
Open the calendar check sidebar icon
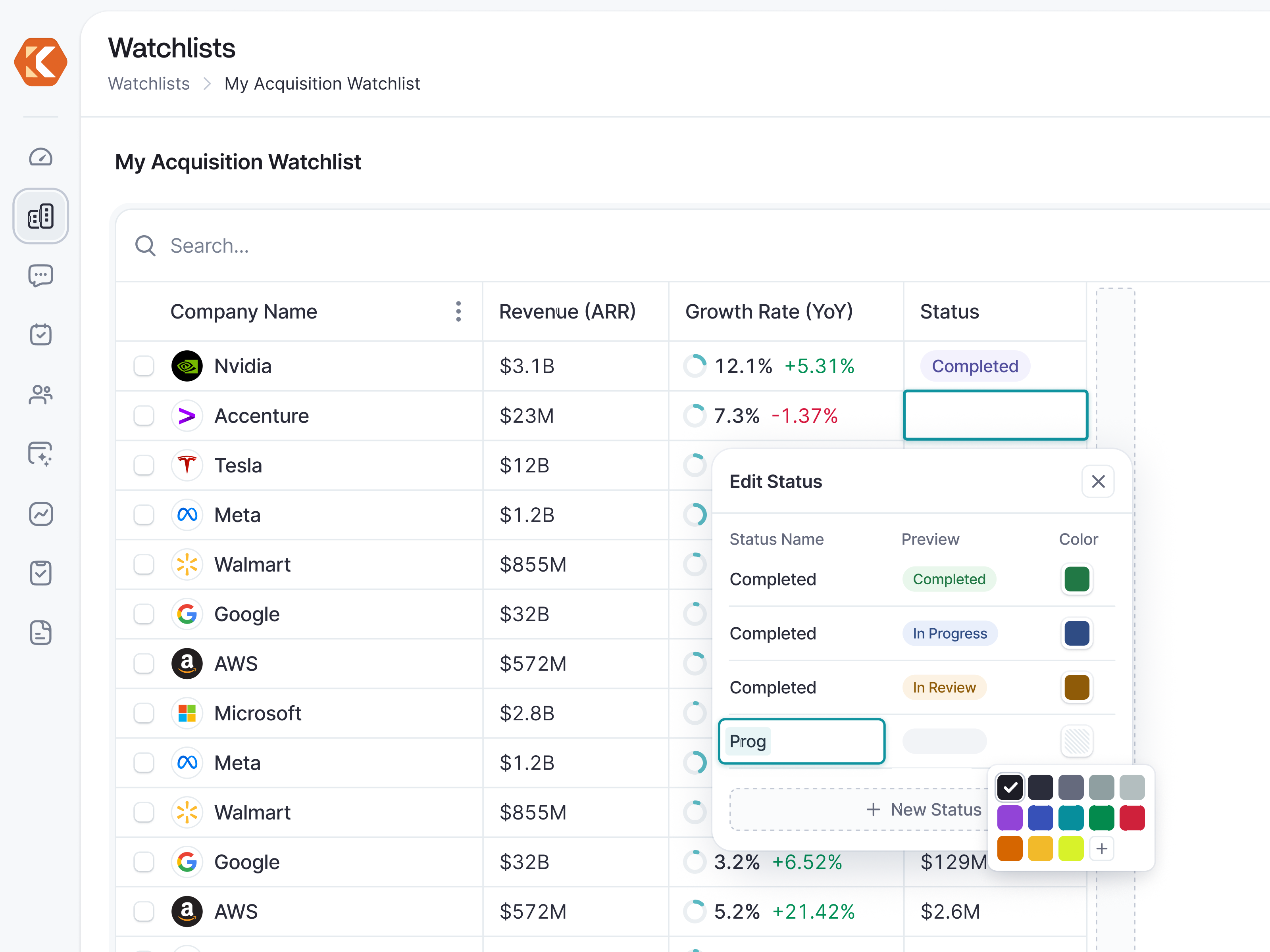click(41, 334)
